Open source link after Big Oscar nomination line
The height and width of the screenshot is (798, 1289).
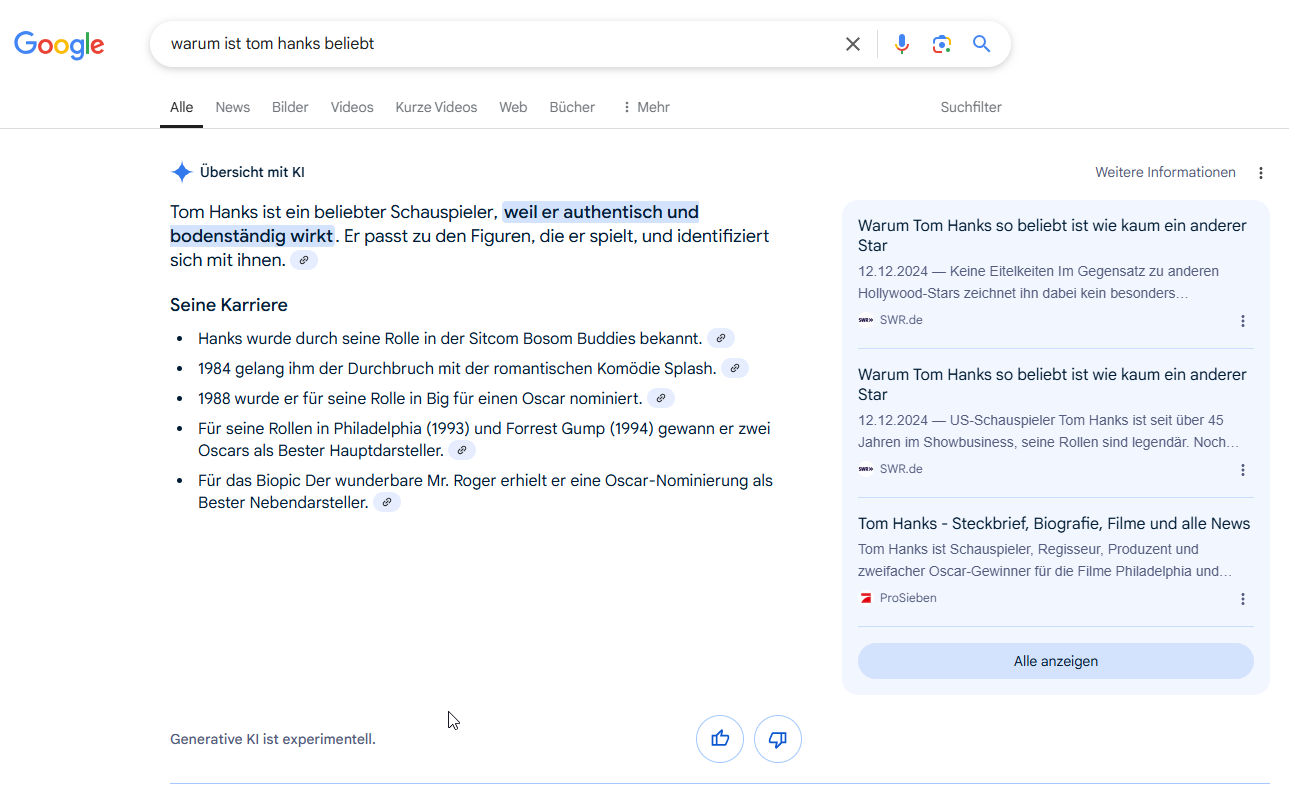[661, 398]
